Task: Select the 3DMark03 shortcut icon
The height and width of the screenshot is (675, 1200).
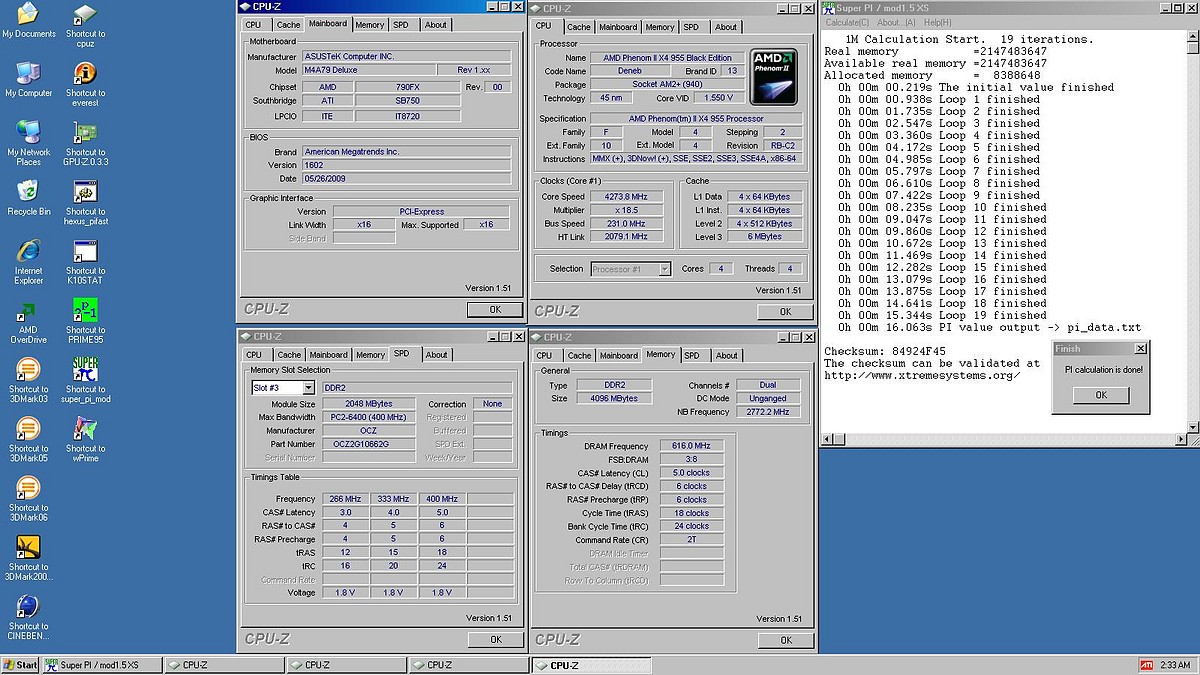Action: click(29, 381)
